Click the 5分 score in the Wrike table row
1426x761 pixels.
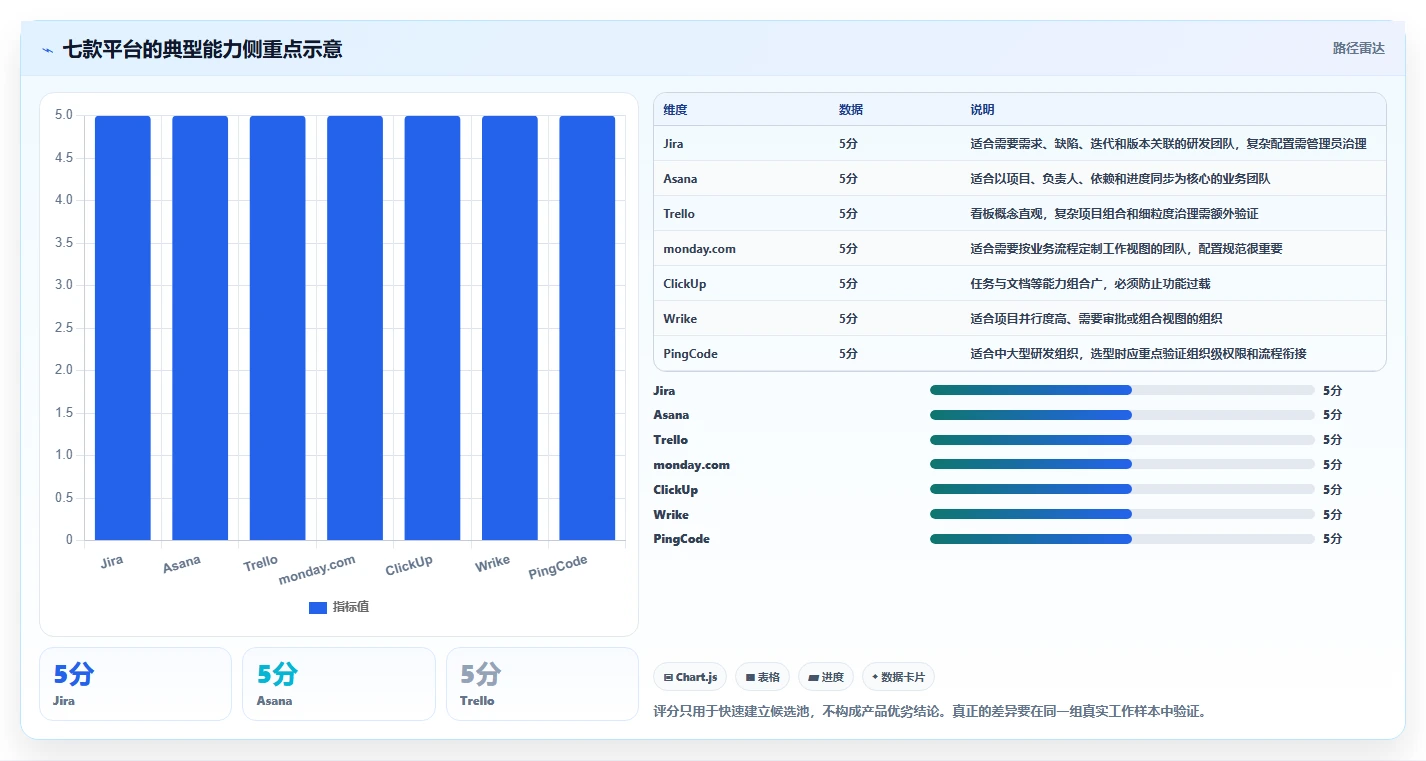click(848, 319)
